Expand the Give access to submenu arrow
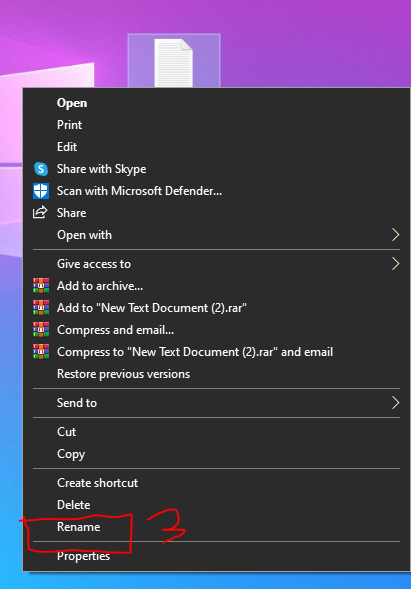The height and width of the screenshot is (589, 411). click(x=395, y=264)
